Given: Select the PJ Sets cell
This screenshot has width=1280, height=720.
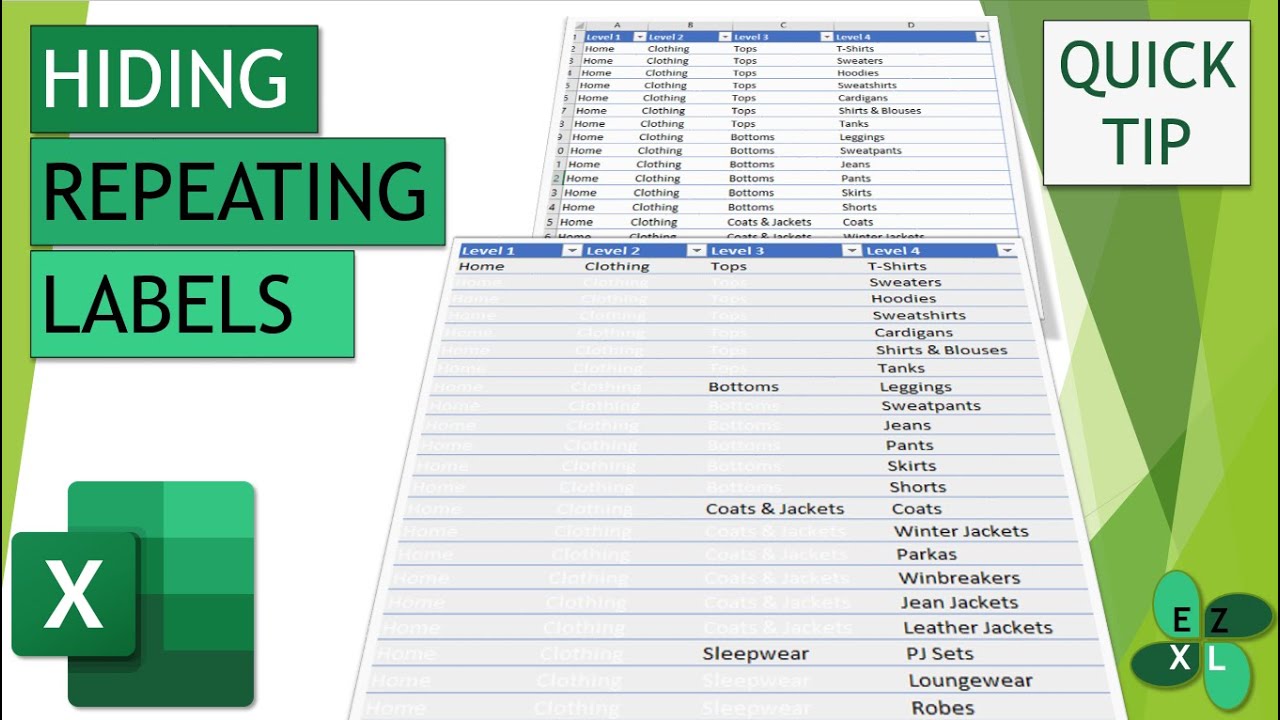Looking at the screenshot, I should (x=939, y=654).
